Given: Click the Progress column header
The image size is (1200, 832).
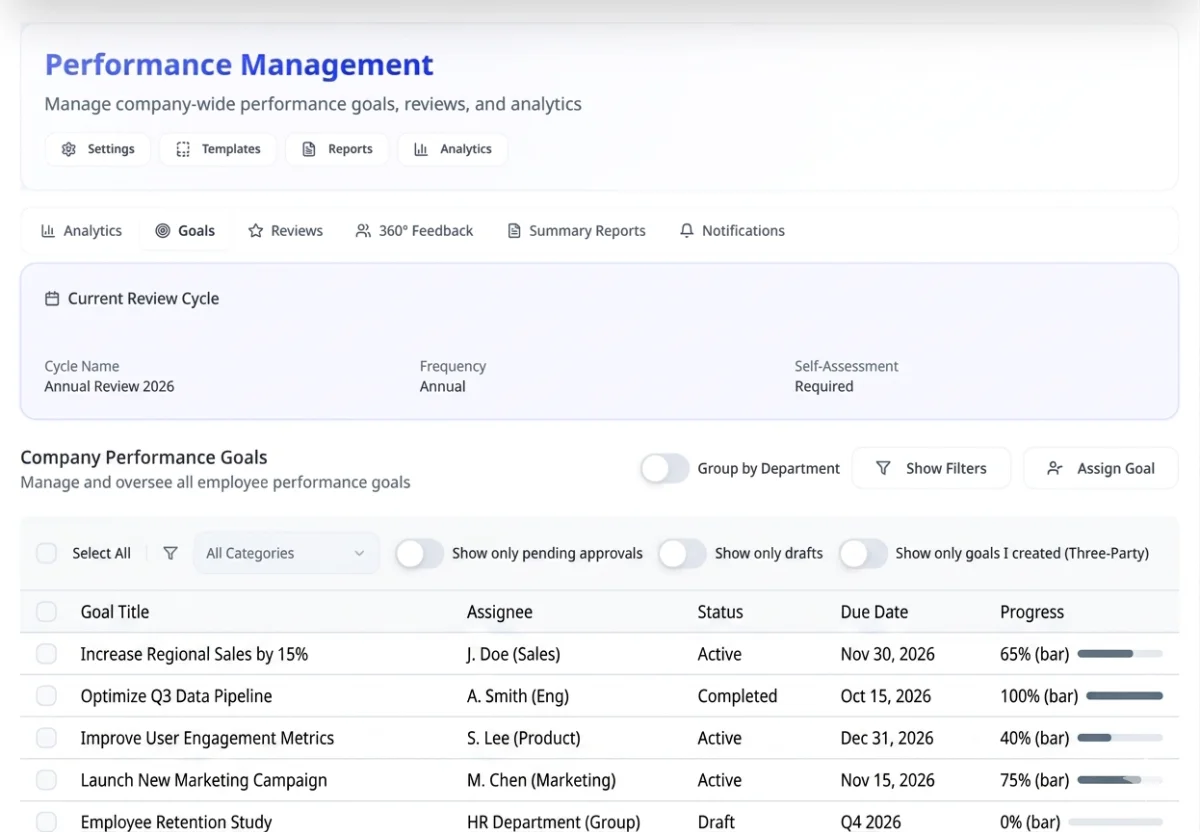Looking at the screenshot, I should click(1032, 612).
